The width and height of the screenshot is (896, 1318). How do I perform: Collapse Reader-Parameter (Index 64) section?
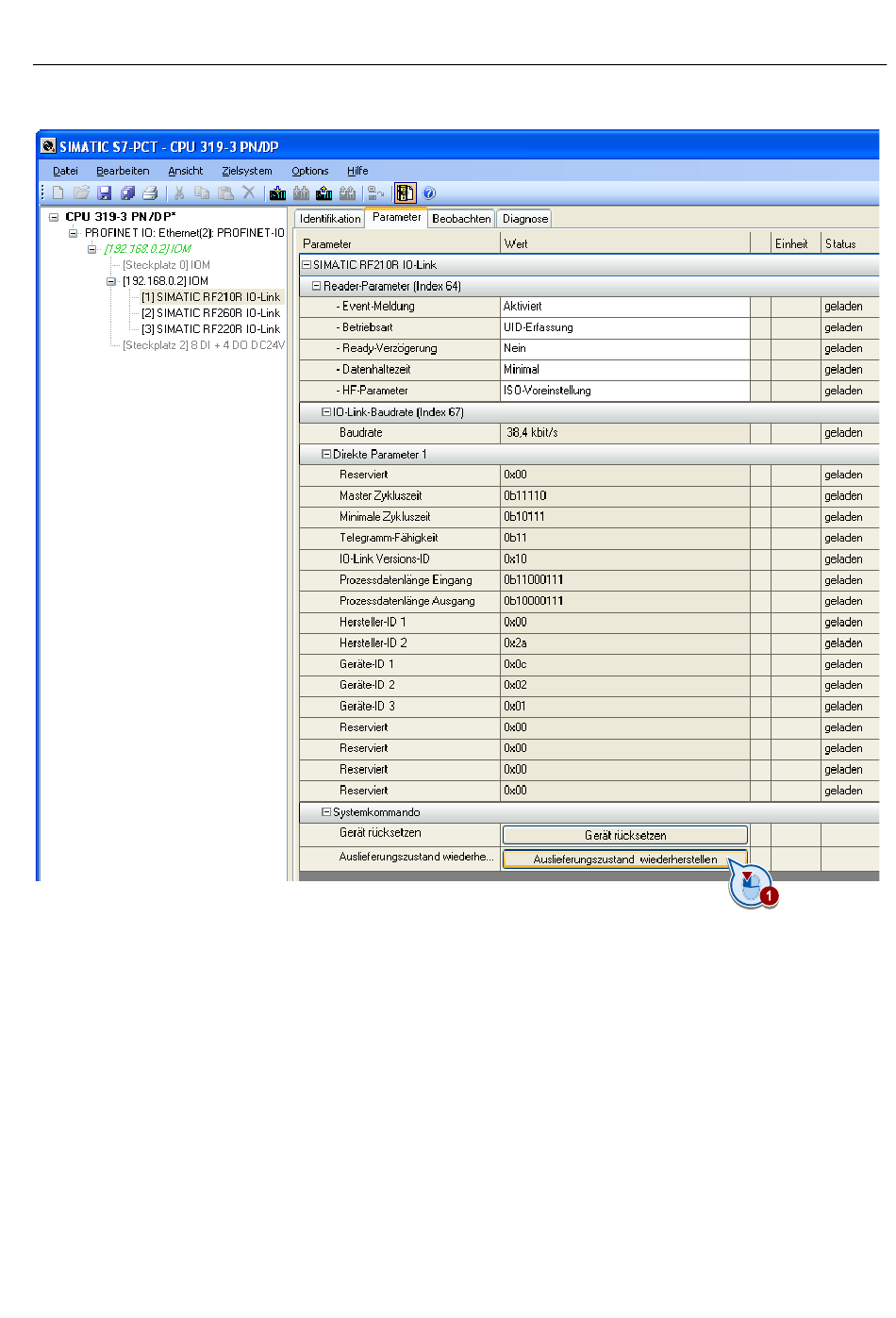click(x=316, y=286)
